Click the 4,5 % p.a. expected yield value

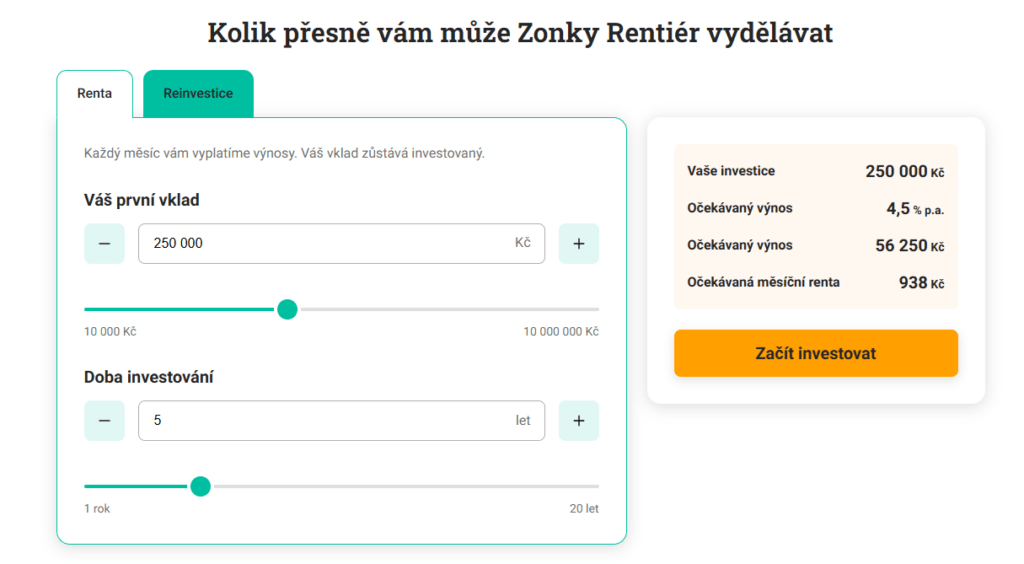(x=914, y=209)
